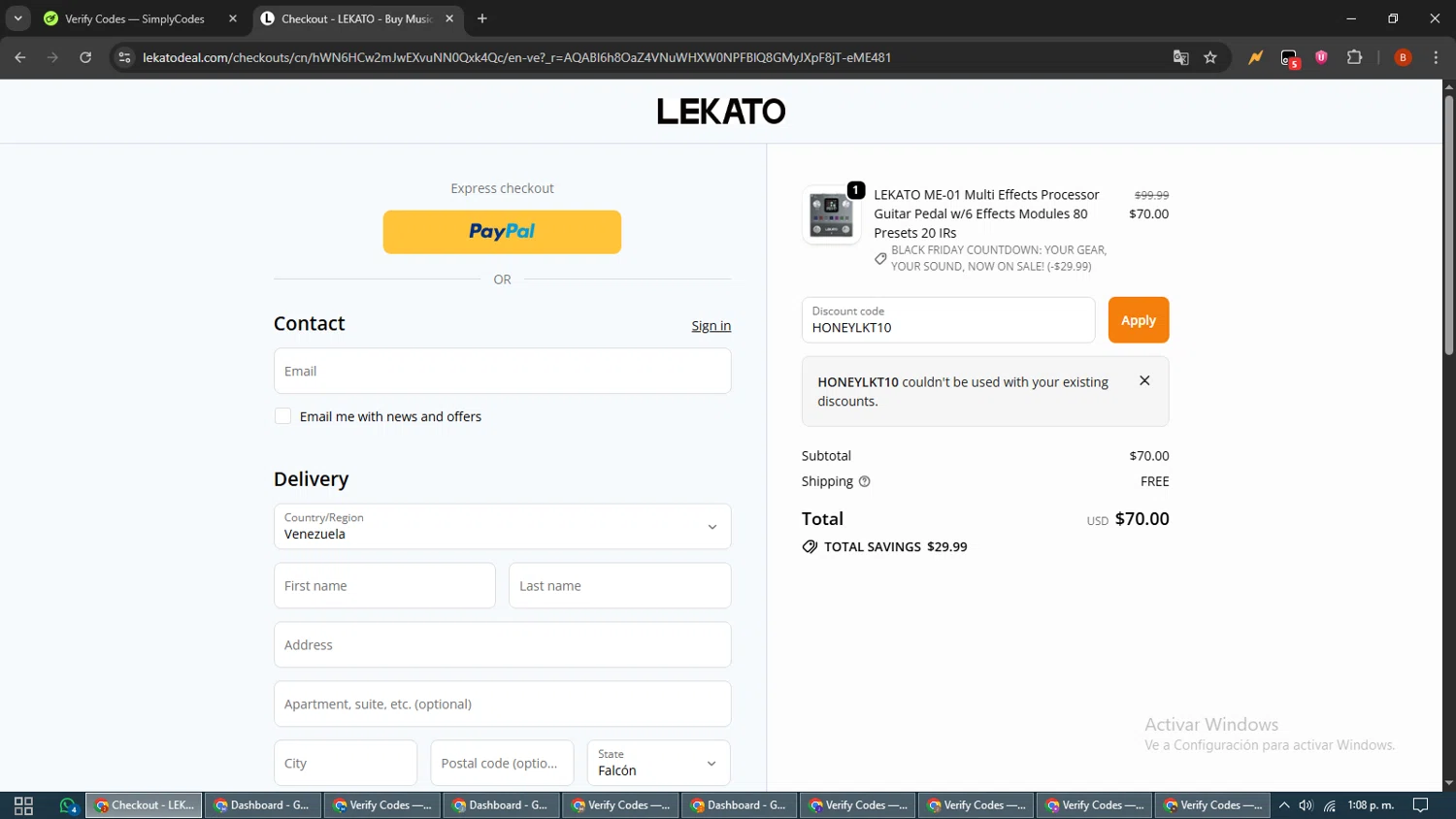This screenshot has height=819, width=1456.
Task: Click the 1:08 p. m. clock
Action: click(1371, 805)
